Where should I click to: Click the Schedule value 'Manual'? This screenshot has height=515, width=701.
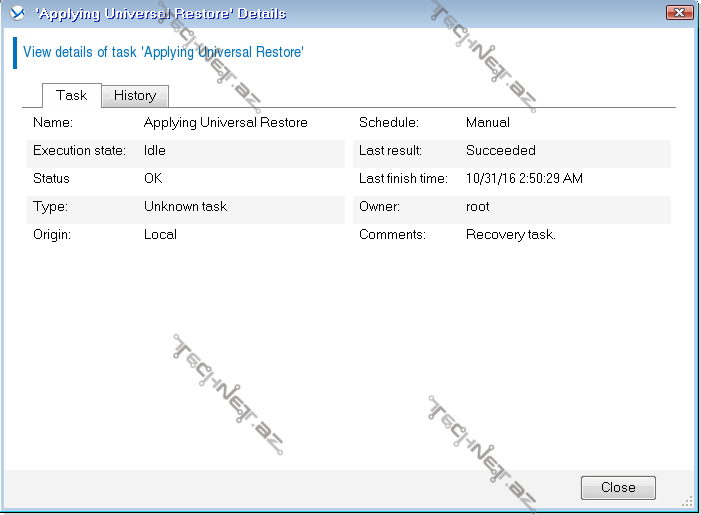[488, 123]
